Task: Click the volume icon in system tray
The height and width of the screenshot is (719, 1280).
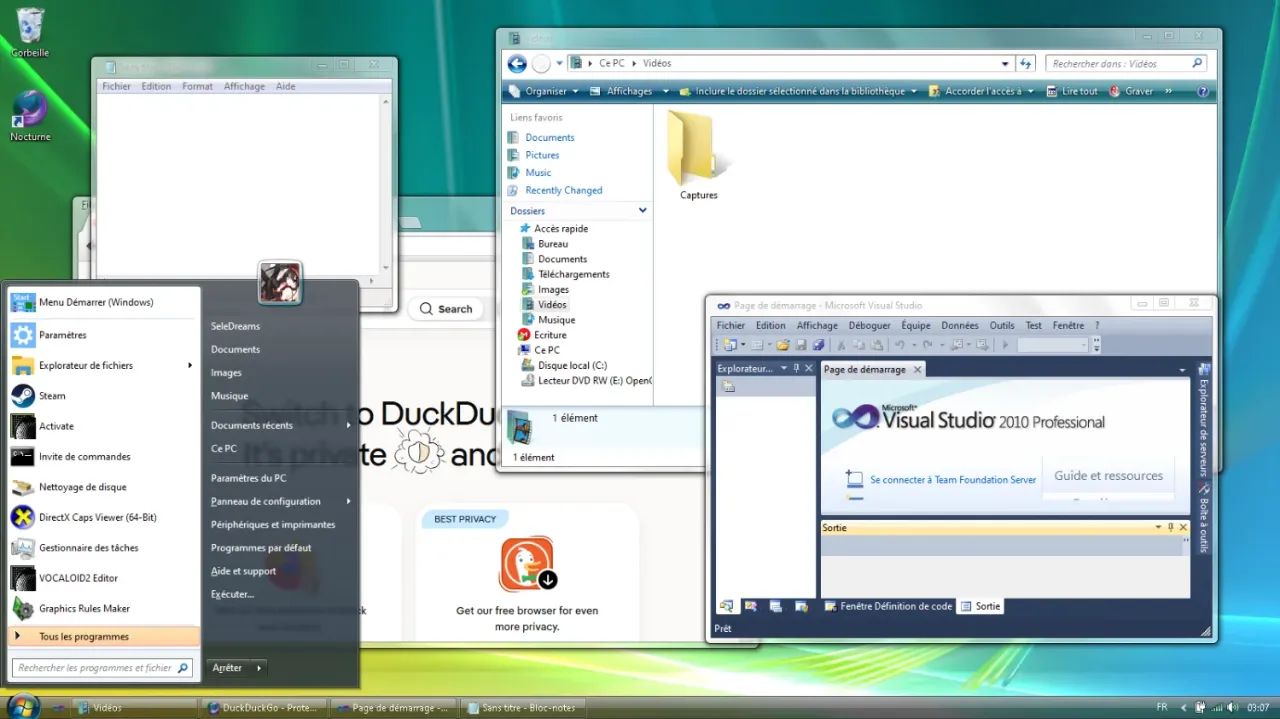Action: 1231,707
